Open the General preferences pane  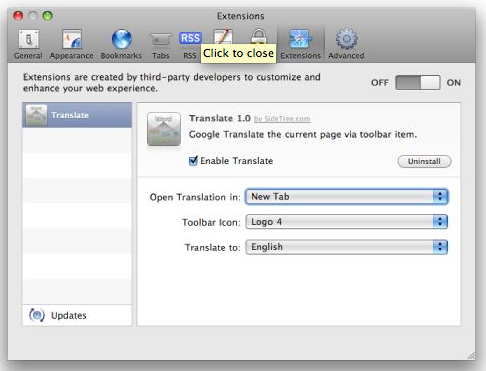pos(28,44)
